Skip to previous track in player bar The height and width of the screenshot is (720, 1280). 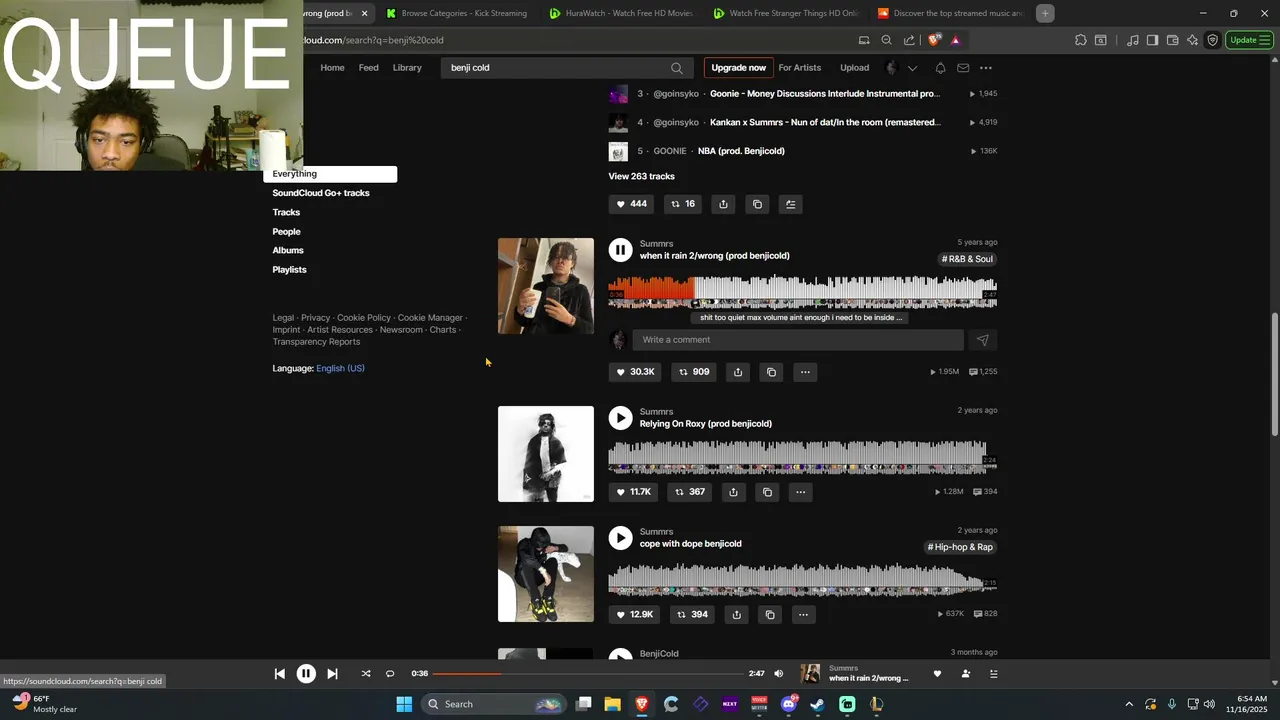point(279,674)
